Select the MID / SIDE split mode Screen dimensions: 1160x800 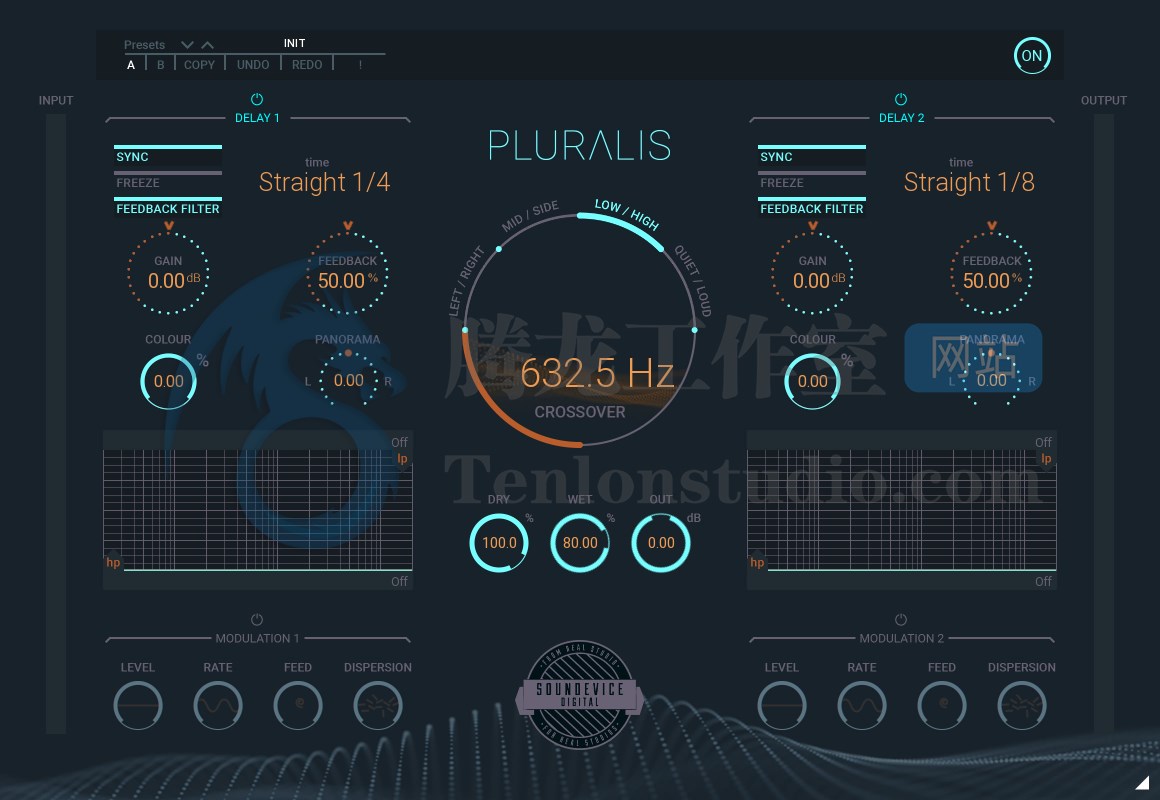click(x=530, y=216)
